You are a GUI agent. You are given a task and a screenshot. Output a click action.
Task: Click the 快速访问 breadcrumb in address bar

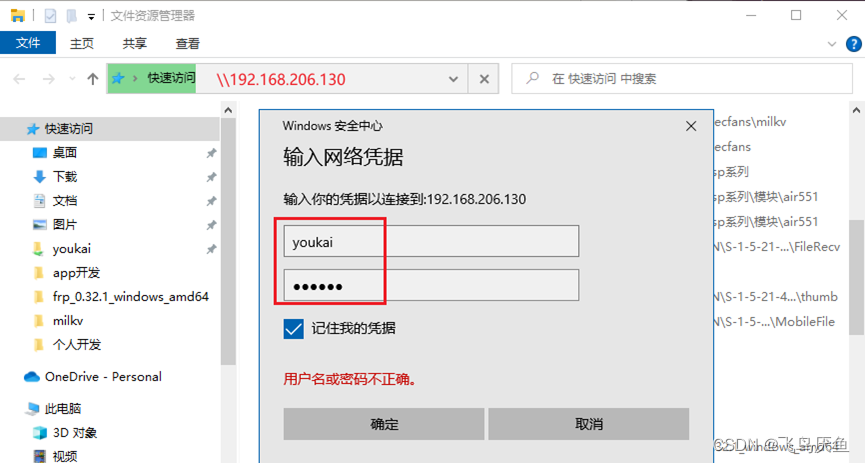(171, 78)
